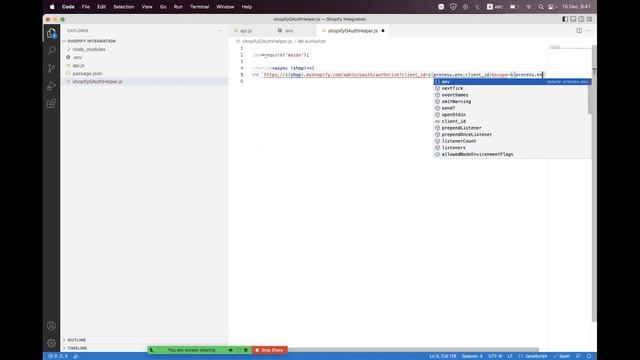Choose prependListener from suggestions list

tap(512, 128)
